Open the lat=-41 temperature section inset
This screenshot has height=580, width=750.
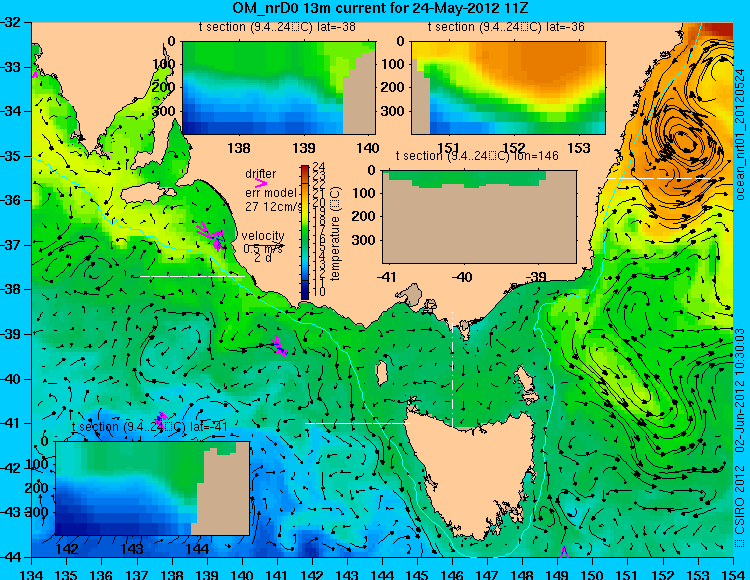point(153,488)
